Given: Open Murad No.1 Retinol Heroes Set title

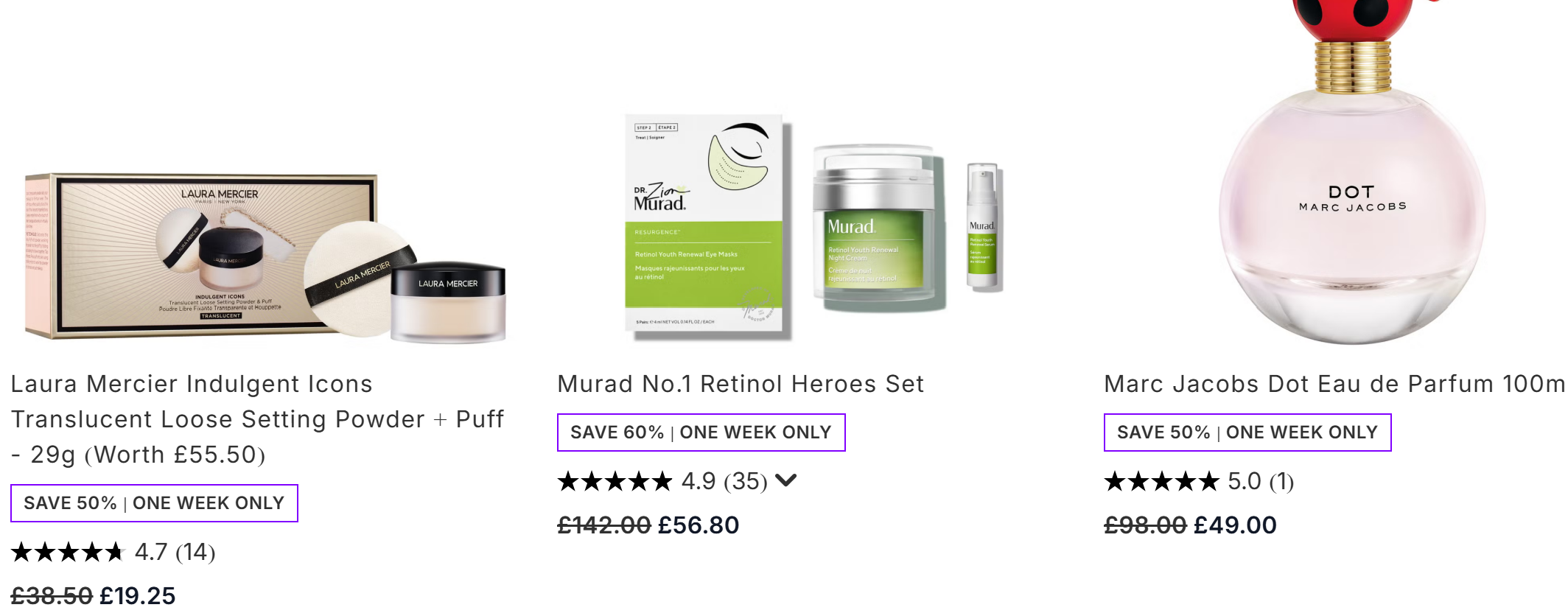Looking at the screenshot, I should (741, 384).
